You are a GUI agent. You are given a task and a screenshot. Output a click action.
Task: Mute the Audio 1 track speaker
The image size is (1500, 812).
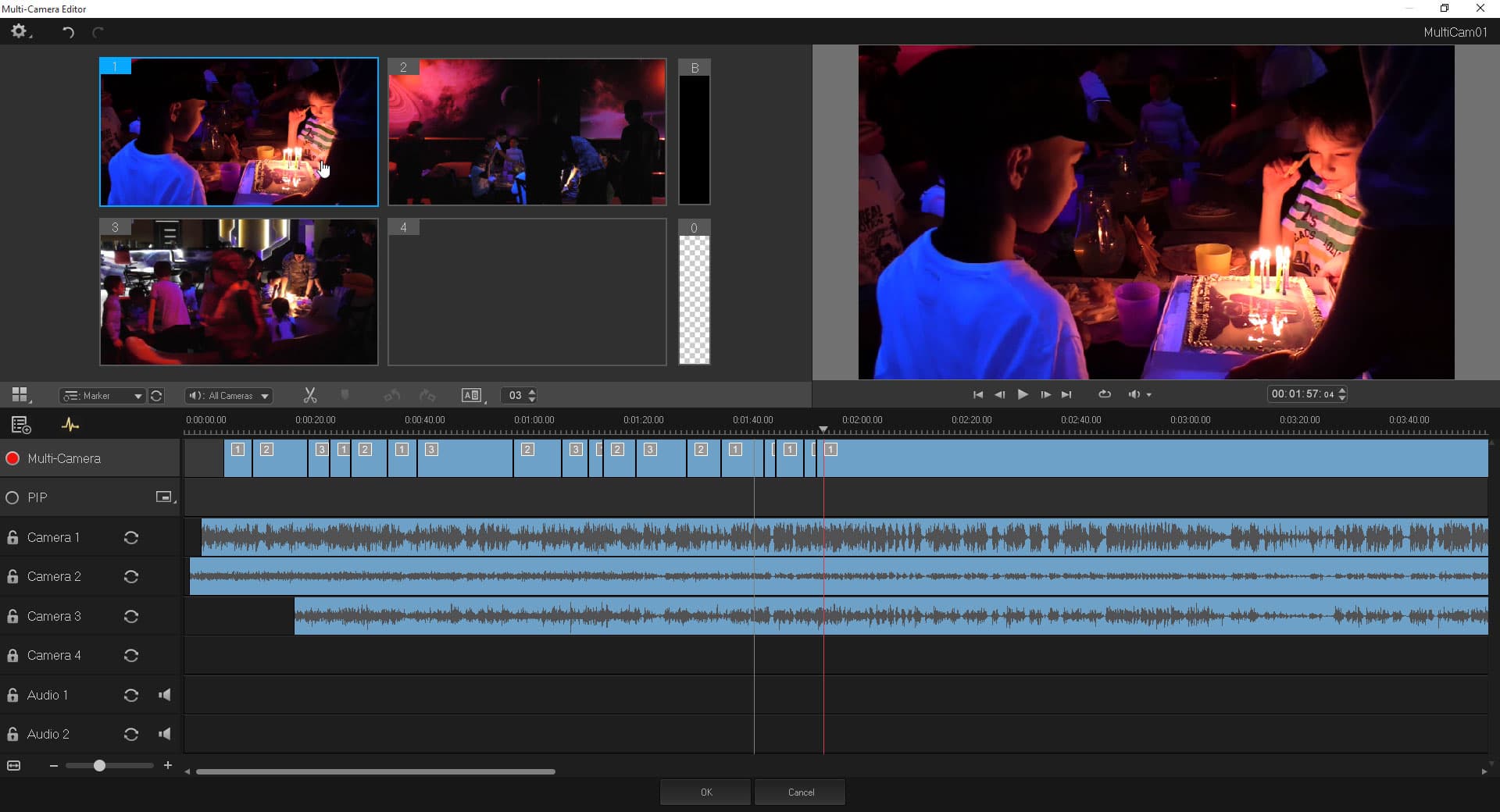165,695
